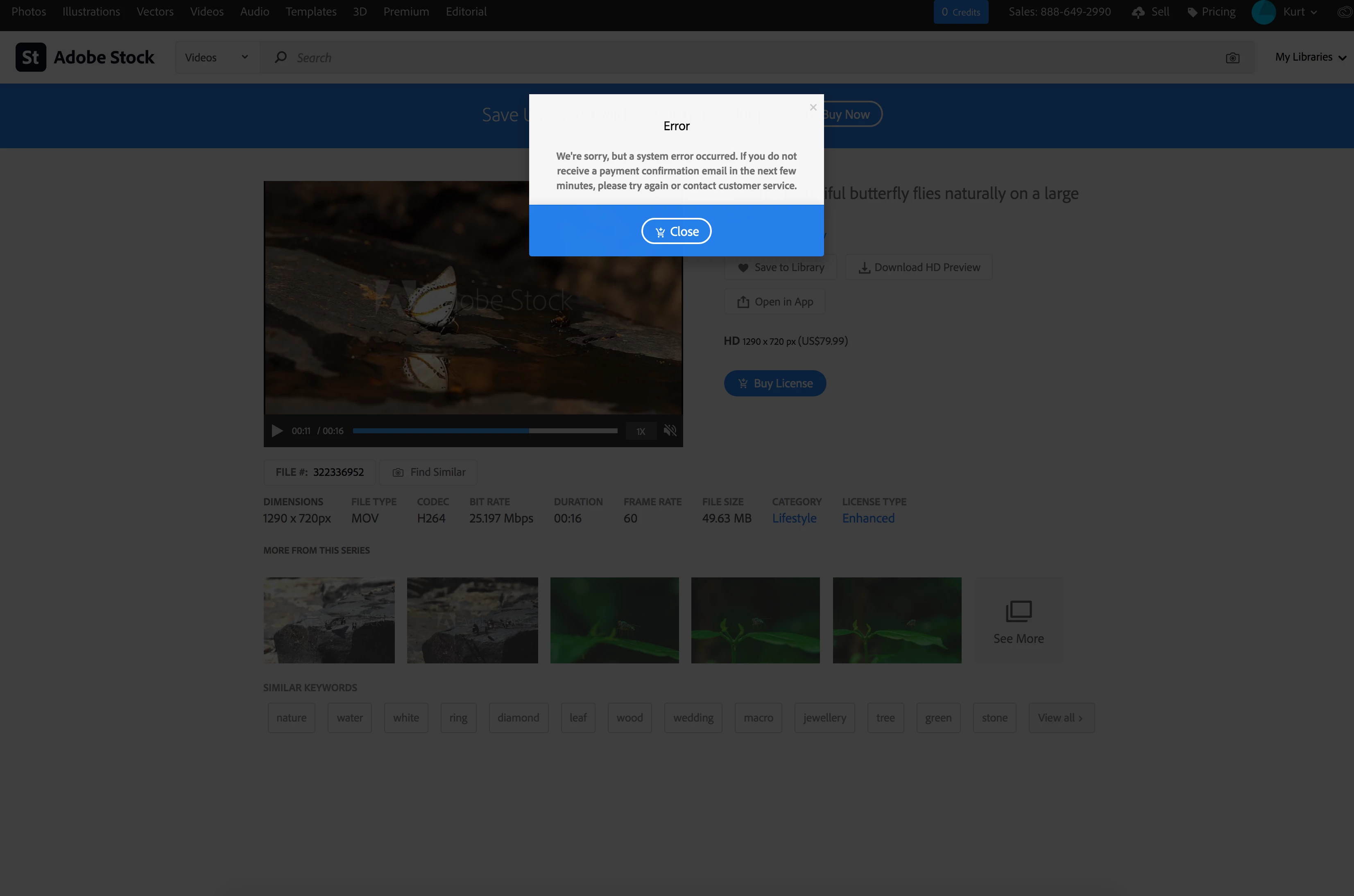The image size is (1354, 896).
Task: Expand the Videos search category dropdown
Action: (x=217, y=58)
